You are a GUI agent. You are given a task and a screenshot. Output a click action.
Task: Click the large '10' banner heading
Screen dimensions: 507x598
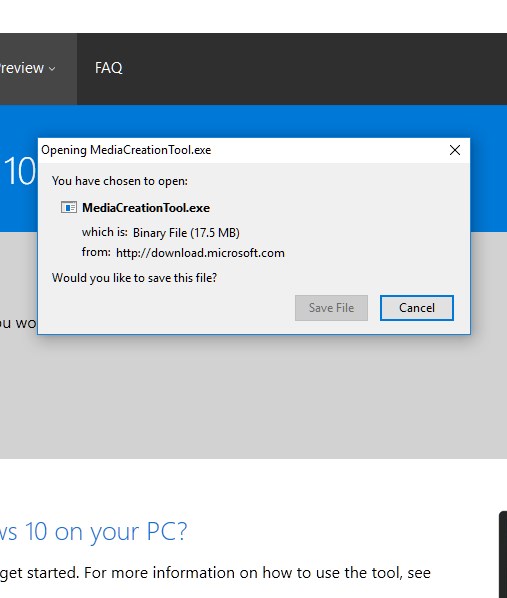click(19, 172)
